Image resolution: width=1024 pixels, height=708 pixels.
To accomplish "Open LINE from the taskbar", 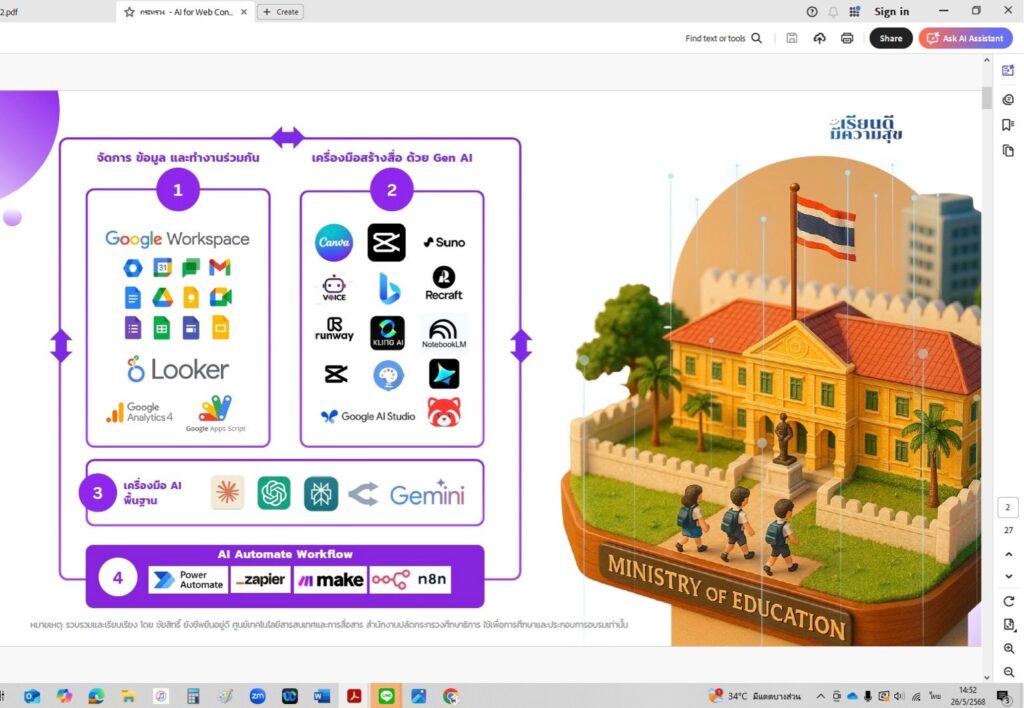I will pyautogui.click(x=387, y=696).
